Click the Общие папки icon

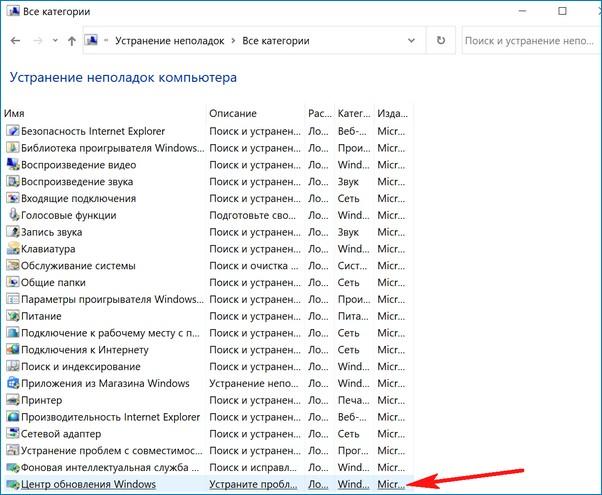pyautogui.click(x=13, y=282)
